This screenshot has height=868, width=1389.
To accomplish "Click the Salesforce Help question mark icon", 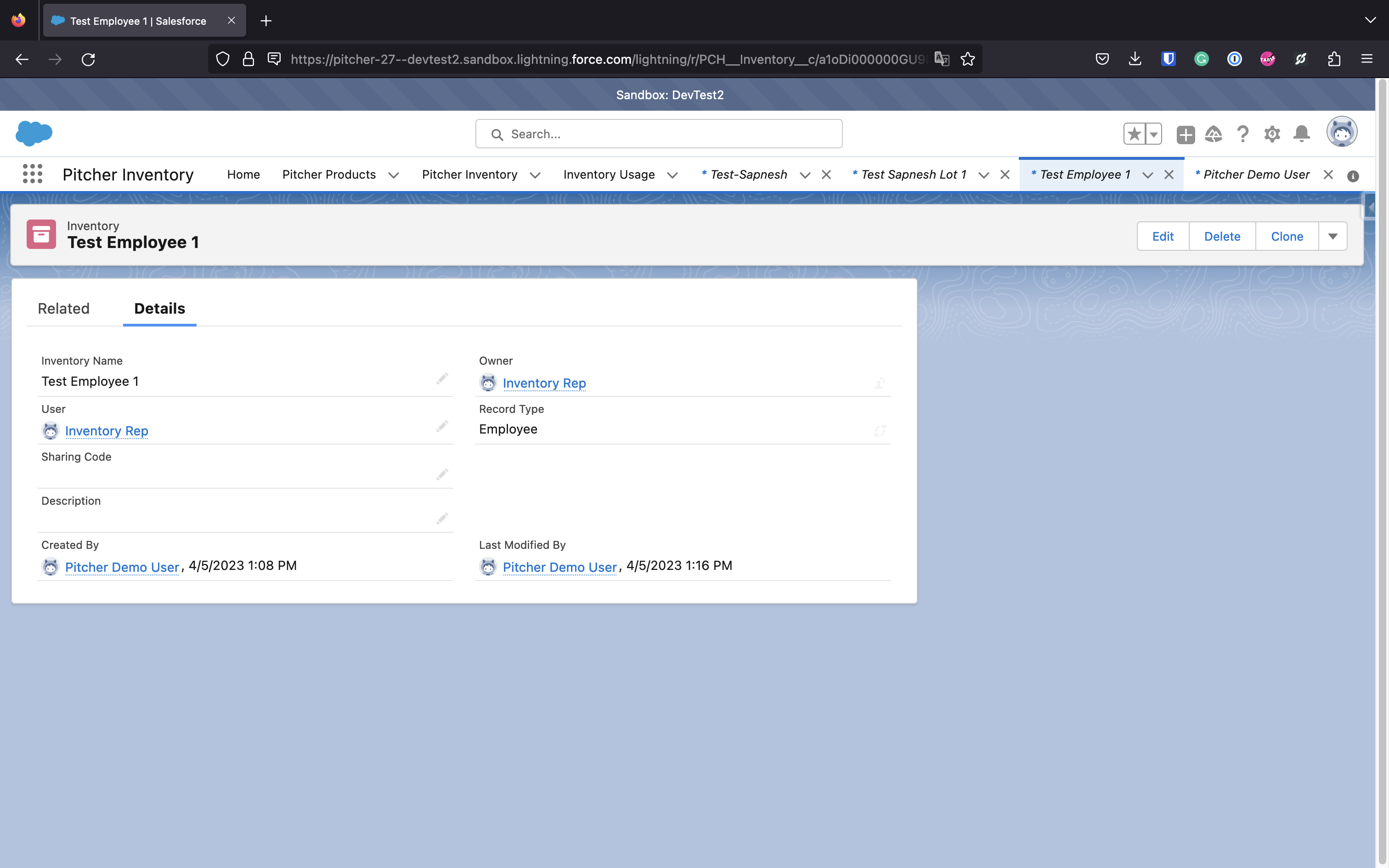I will click(1242, 134).
